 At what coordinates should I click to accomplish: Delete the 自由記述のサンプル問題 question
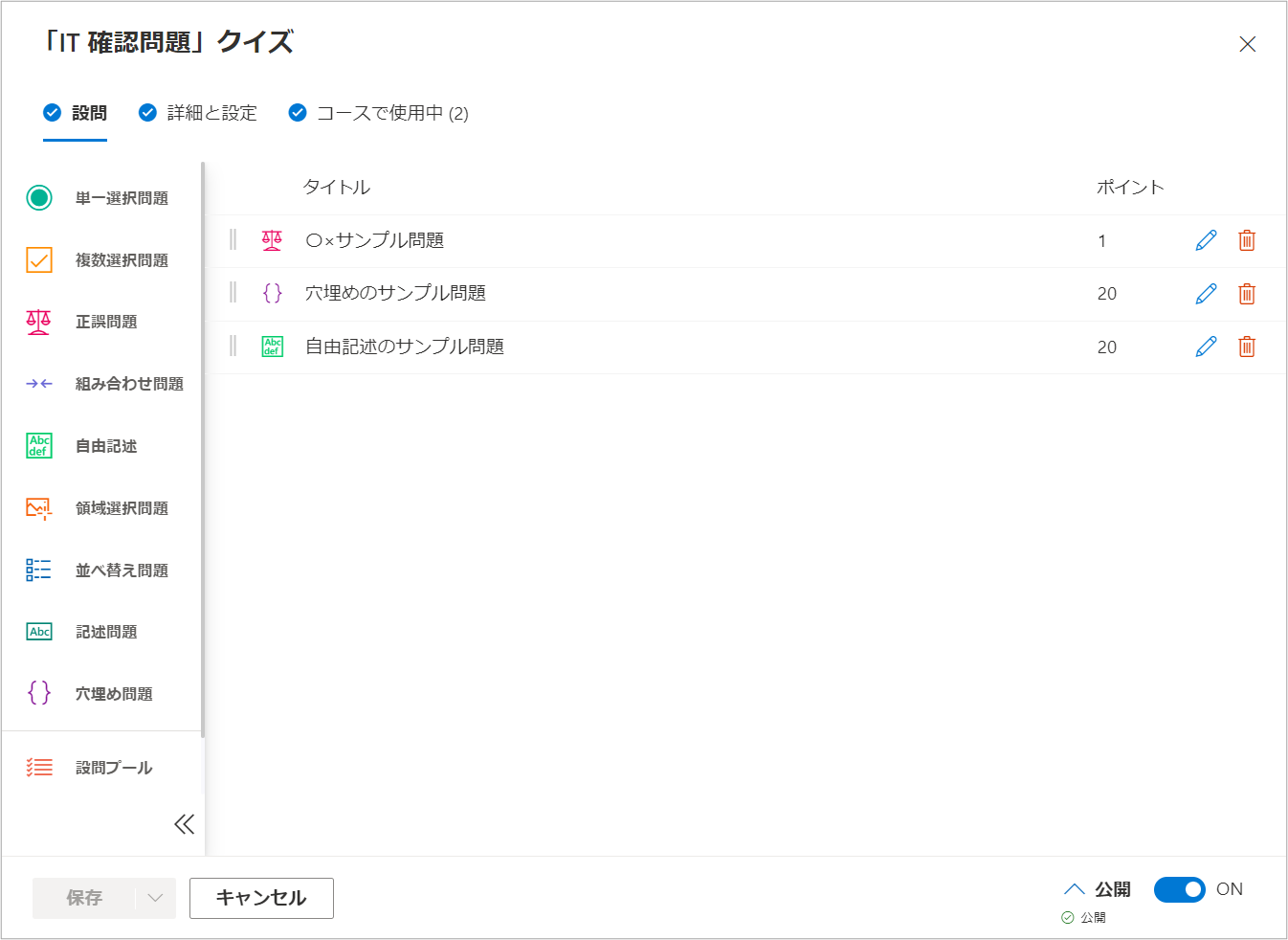(x=1247, y=347)
